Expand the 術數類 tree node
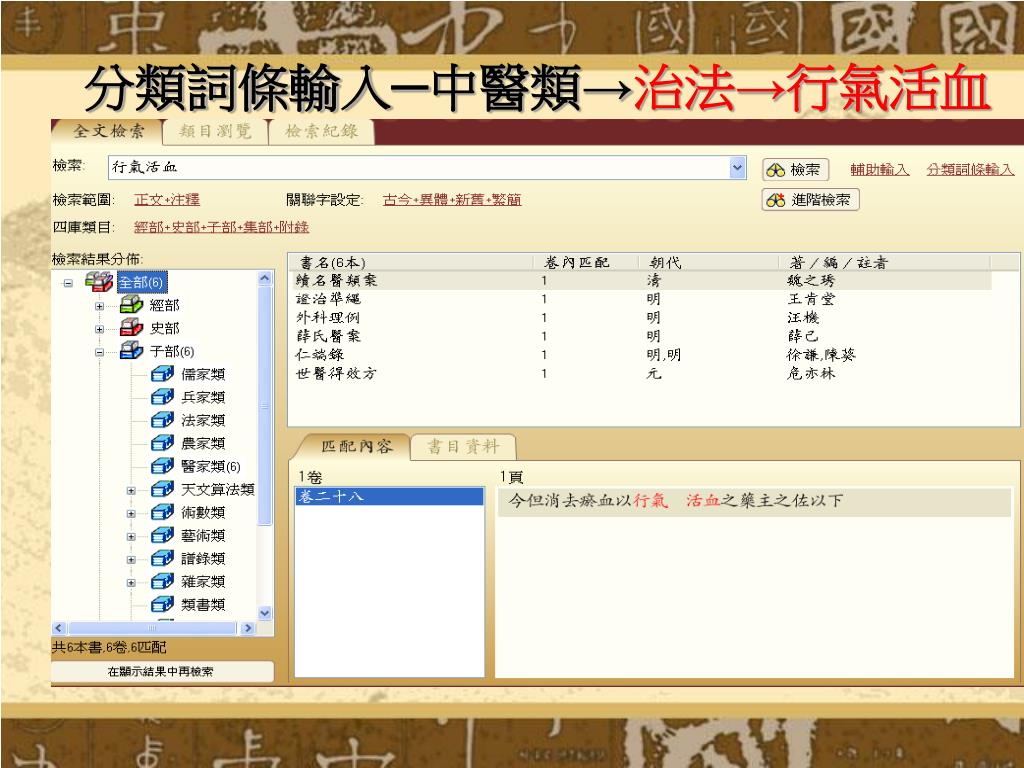Viewport: 1024px width, 768px height. tap(131, 513)
